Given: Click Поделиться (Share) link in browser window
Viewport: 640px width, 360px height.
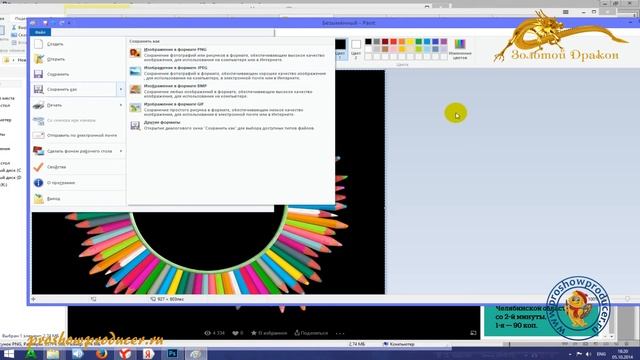Looking at the screenshot, I should (311, 333).
